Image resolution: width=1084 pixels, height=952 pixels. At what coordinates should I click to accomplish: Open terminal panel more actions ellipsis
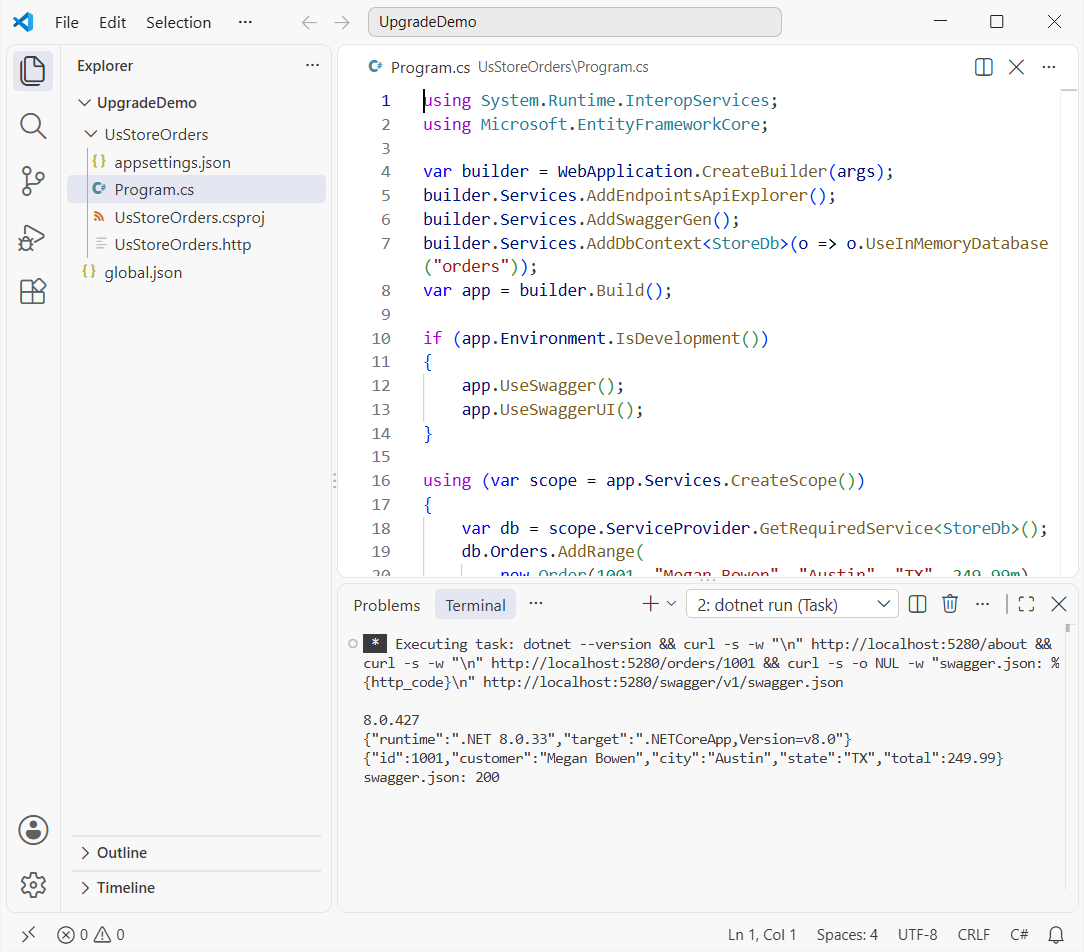982,604
